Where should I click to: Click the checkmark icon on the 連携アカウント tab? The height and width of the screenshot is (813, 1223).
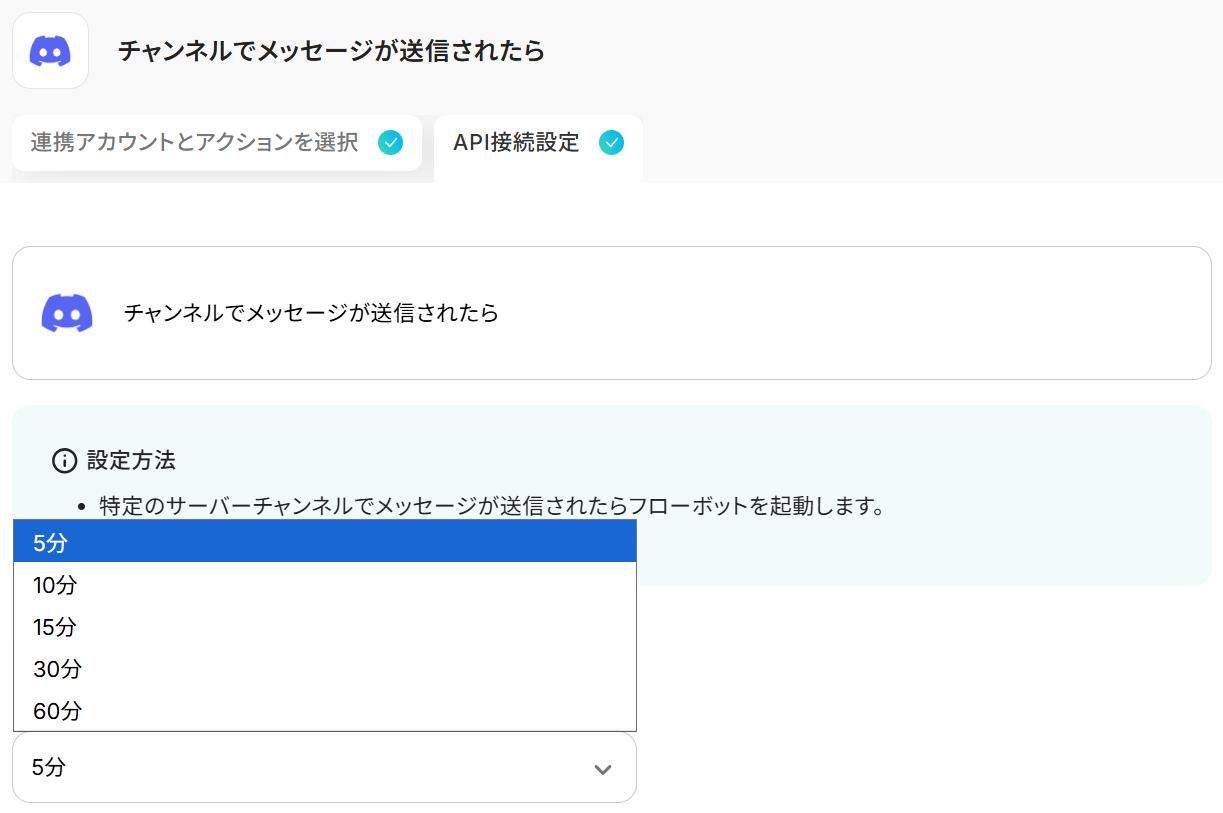click(391, 143)
